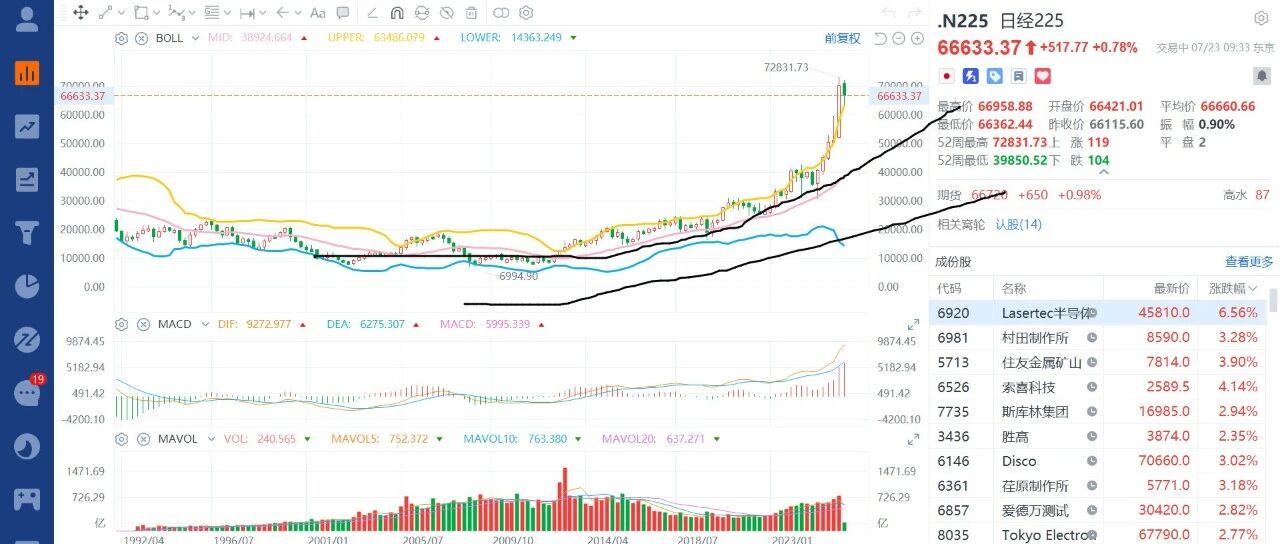Open the quote panel settings gear

(1262, 19)
